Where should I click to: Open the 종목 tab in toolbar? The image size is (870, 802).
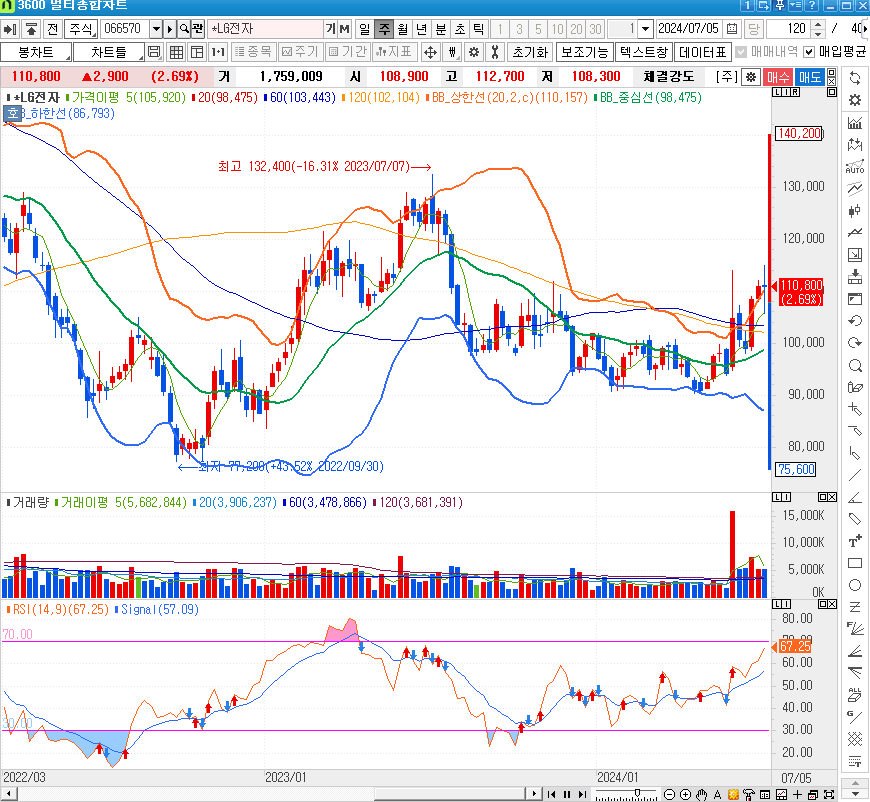tap(253, 52)
